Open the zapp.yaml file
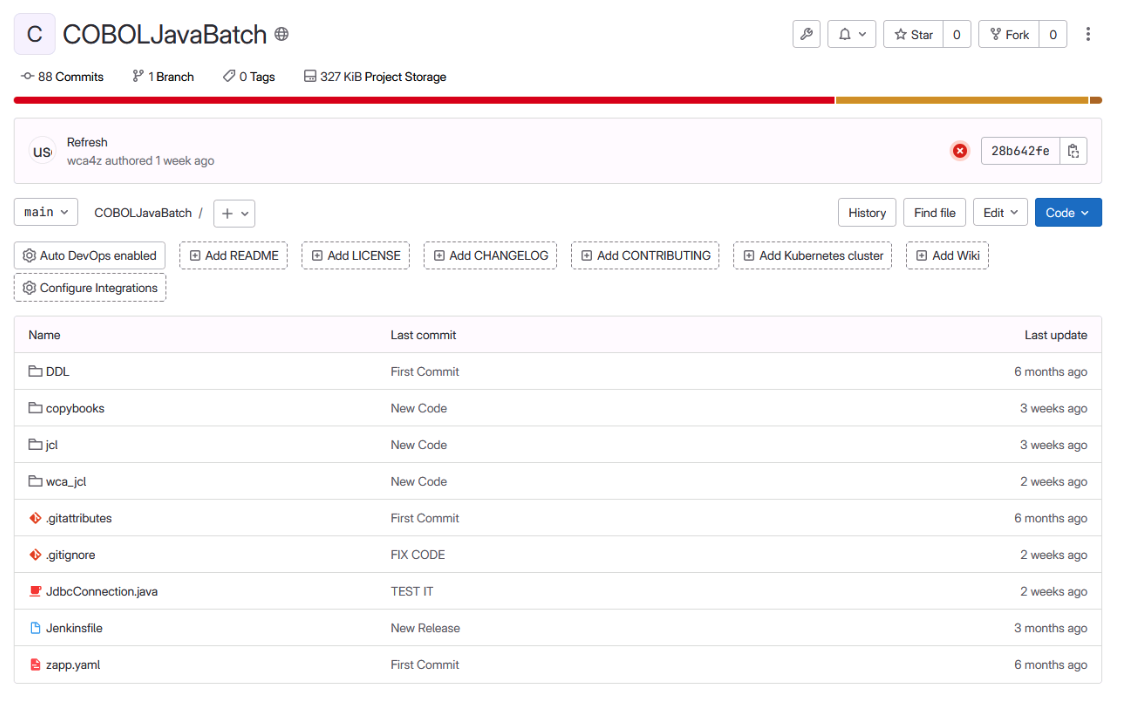The width and height of the screenshot is (1147, 709). pyautogui.click(x=73, y=664)
